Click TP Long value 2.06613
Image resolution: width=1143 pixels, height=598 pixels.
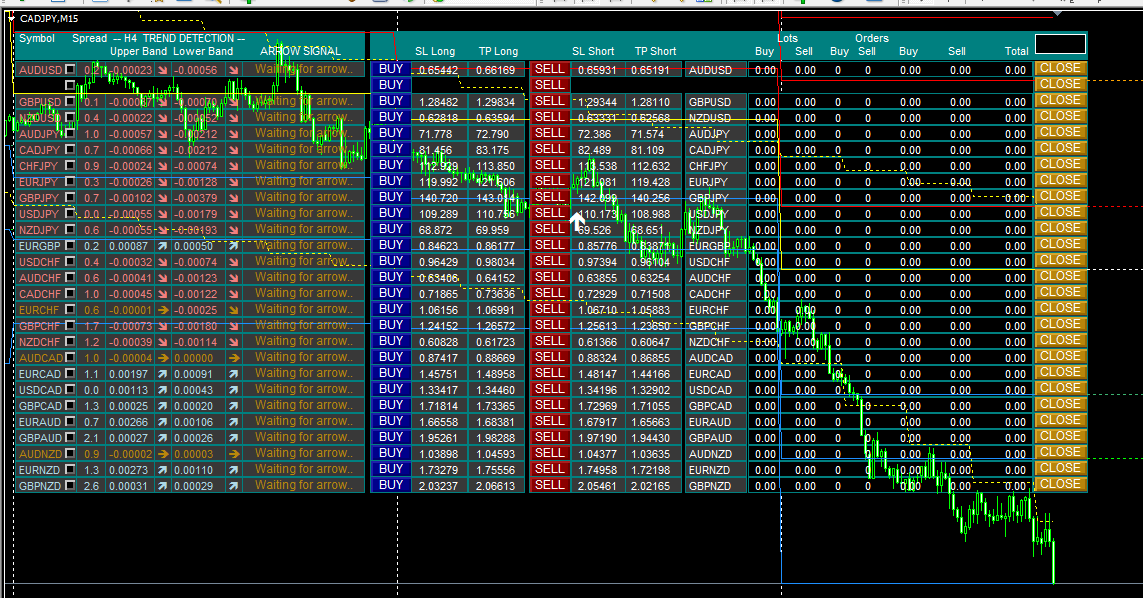click(496, 486)
